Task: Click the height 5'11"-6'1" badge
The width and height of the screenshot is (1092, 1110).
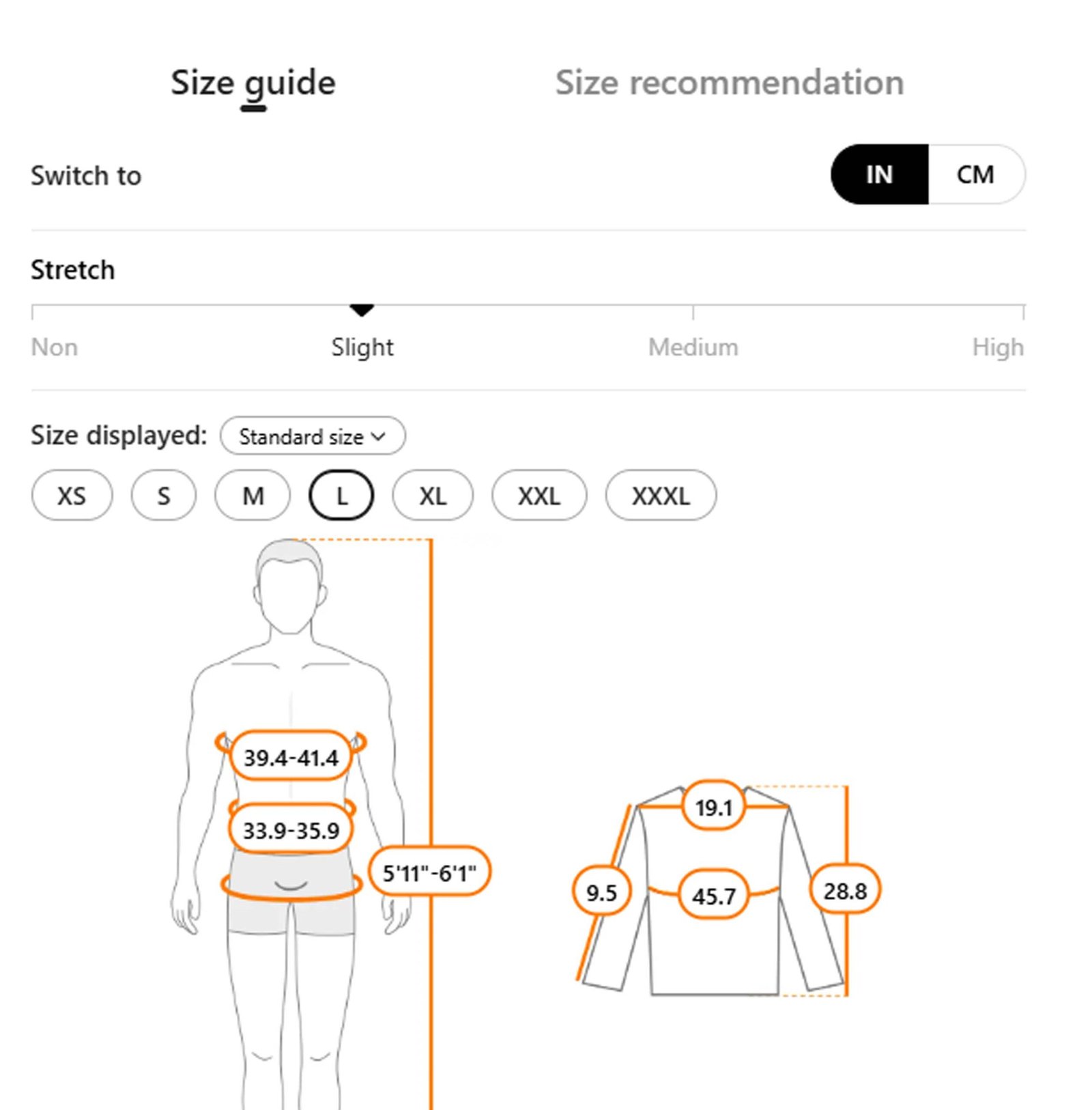Action: 429,872
